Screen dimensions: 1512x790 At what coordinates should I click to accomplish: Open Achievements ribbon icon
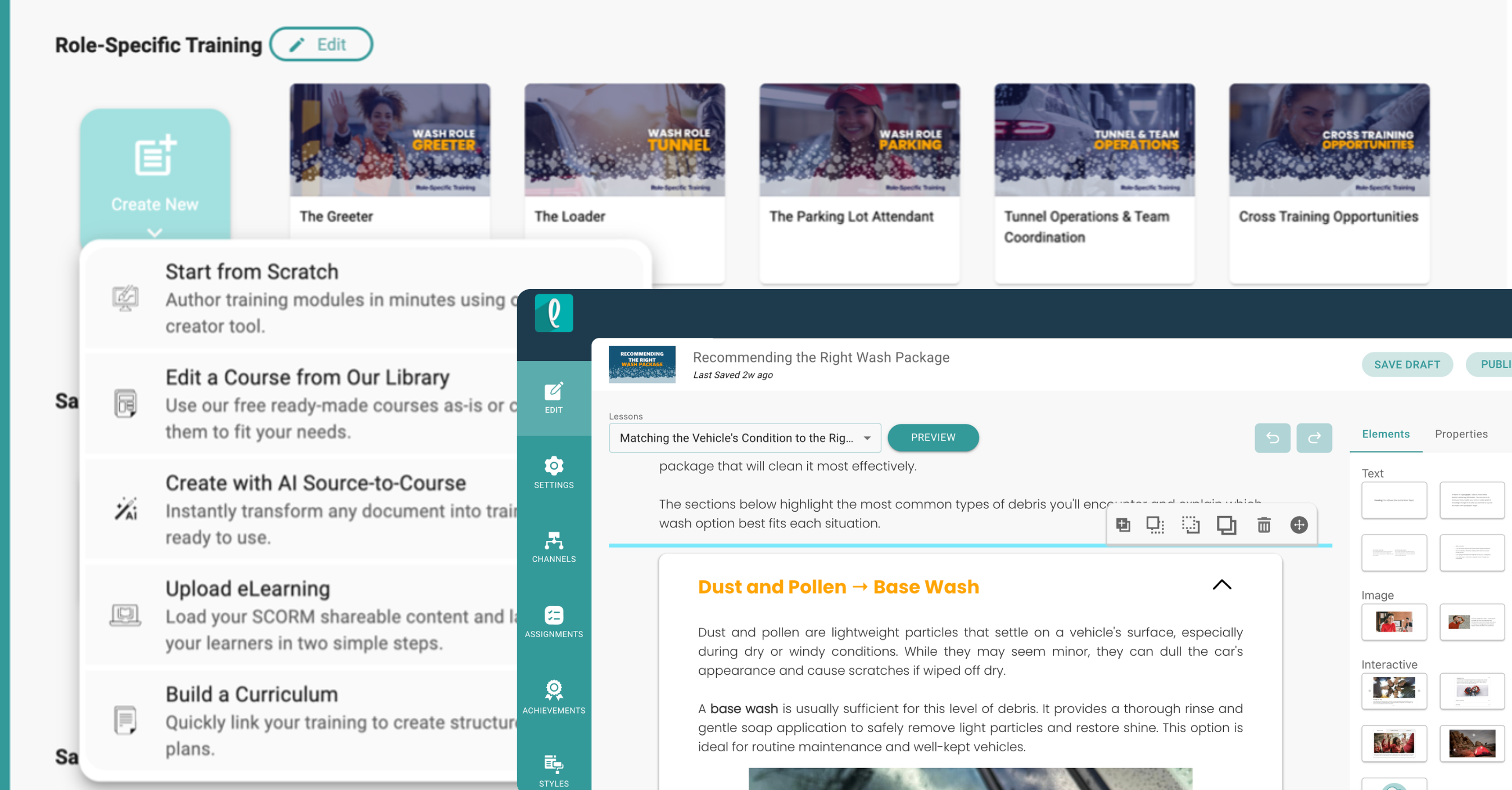554,697
